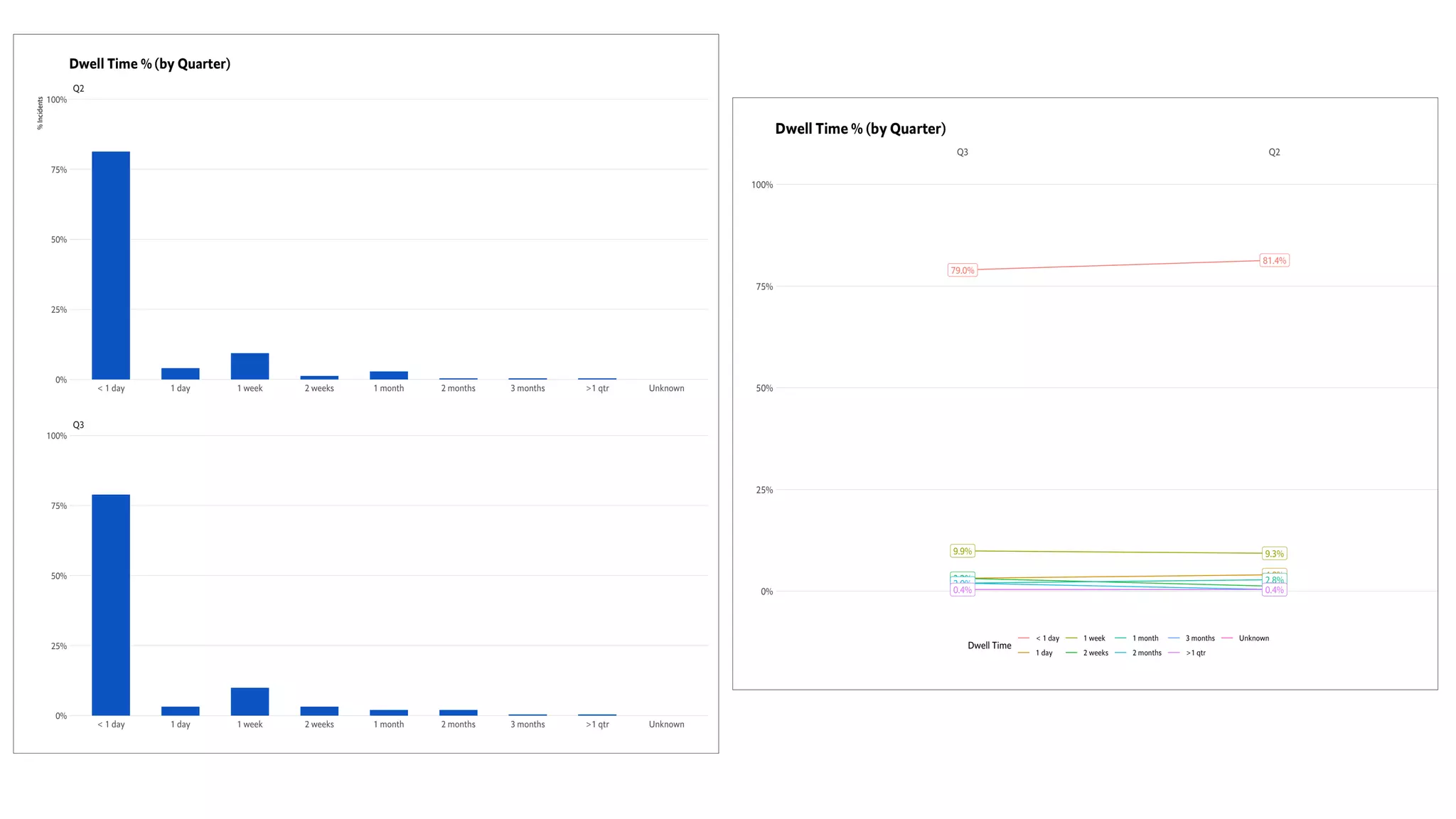Click the '>1 qtr' legend entry
This screenshot has width=1456, height=819.
point(1195,653)
